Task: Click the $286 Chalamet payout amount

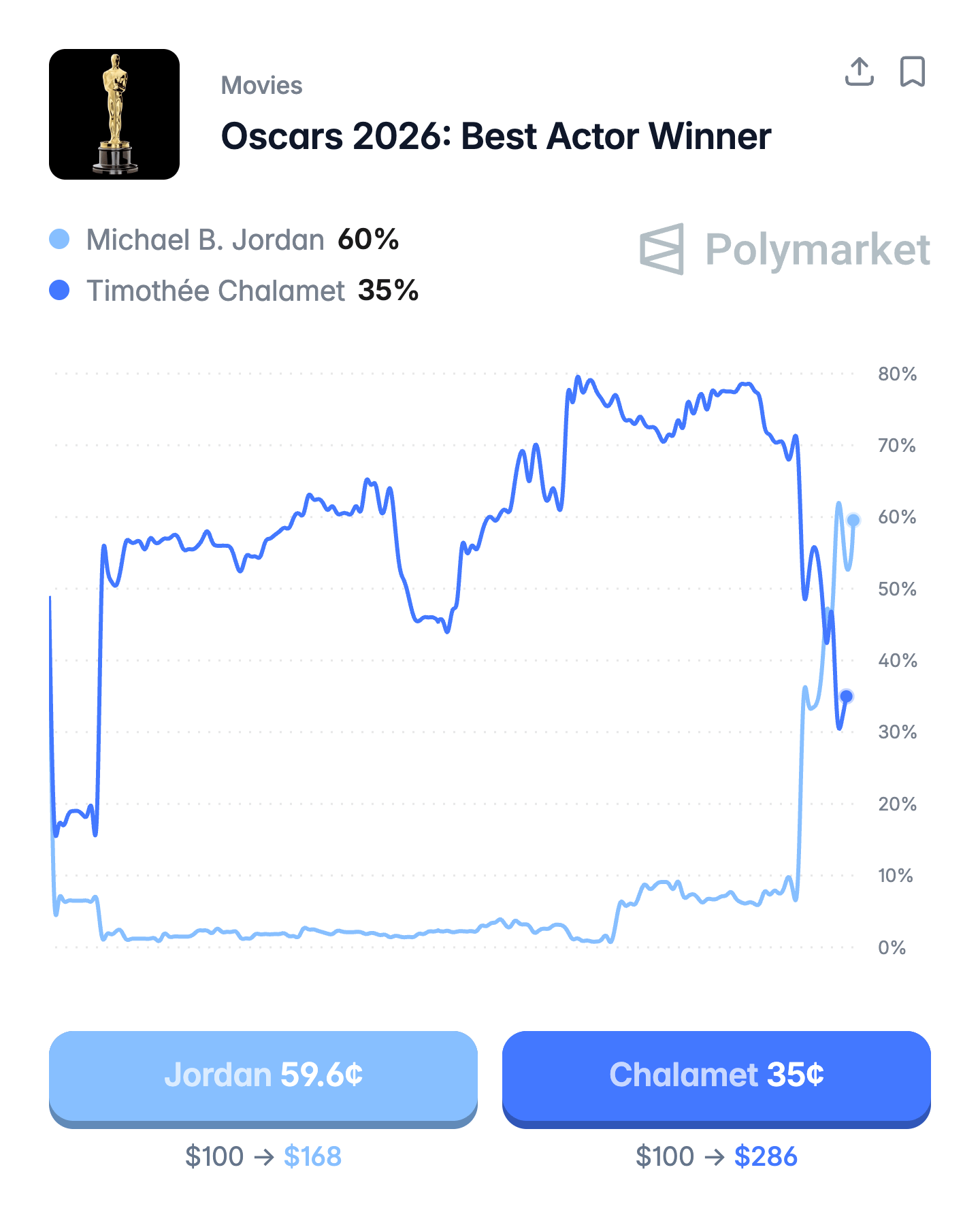Action: [x=766, y=1156]
